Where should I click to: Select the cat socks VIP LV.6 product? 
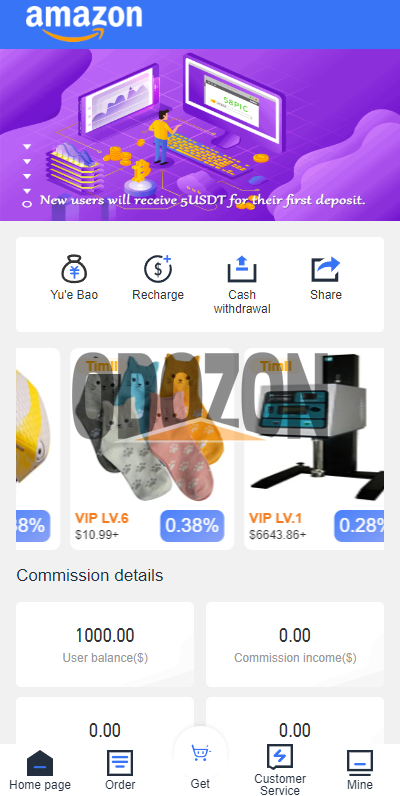pos(152,449)
